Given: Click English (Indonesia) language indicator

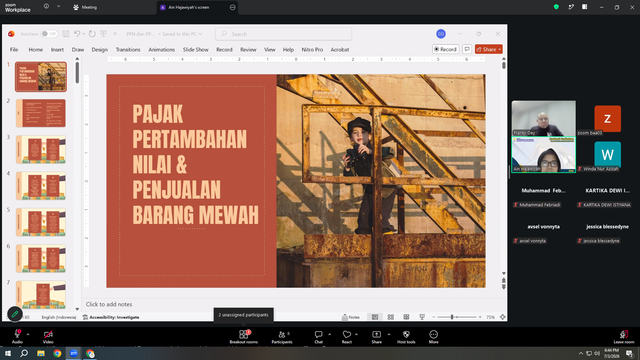Looking at the screenshot, I should click(59, 317).
